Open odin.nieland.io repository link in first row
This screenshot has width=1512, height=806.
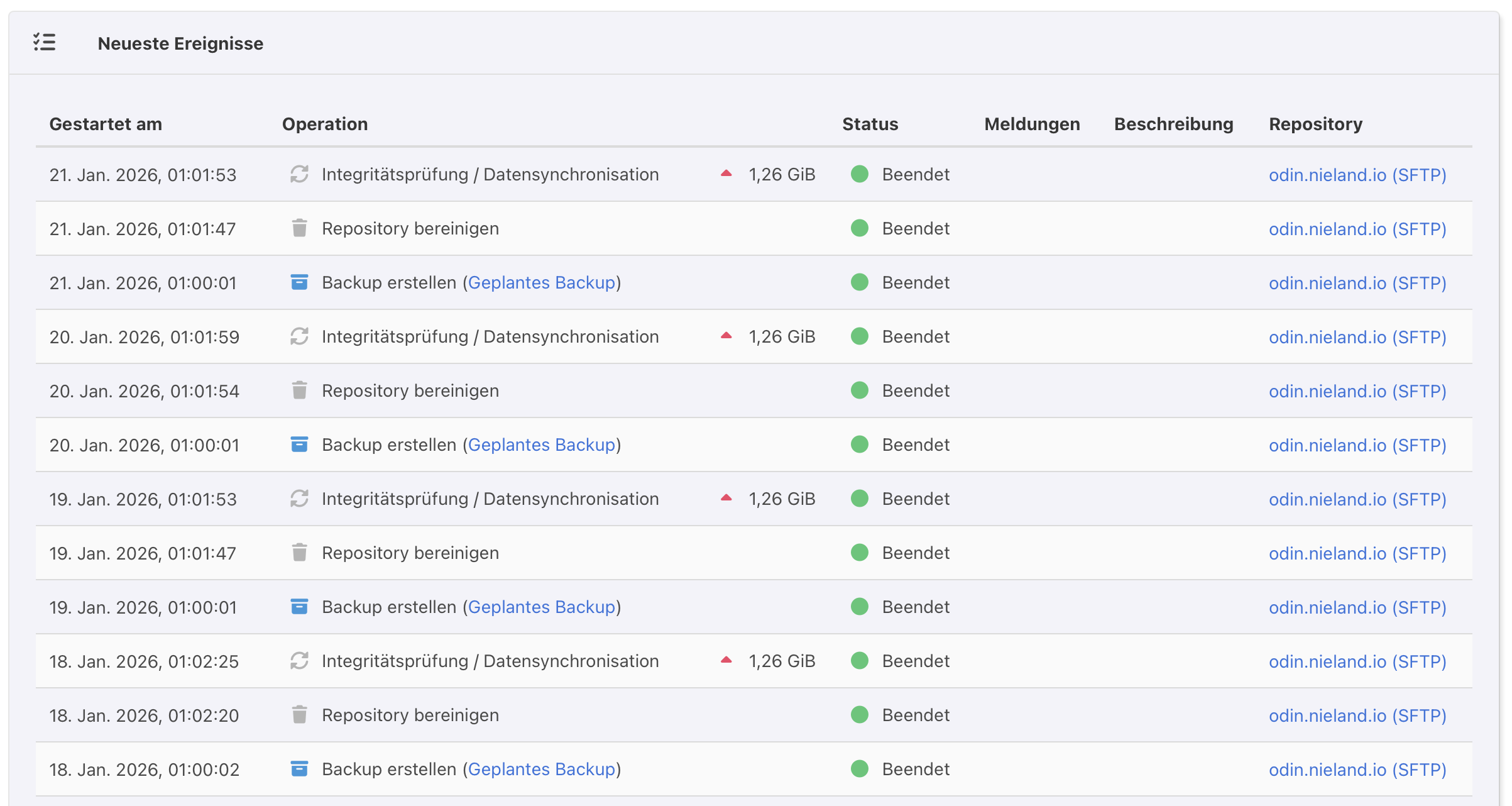1357,174
